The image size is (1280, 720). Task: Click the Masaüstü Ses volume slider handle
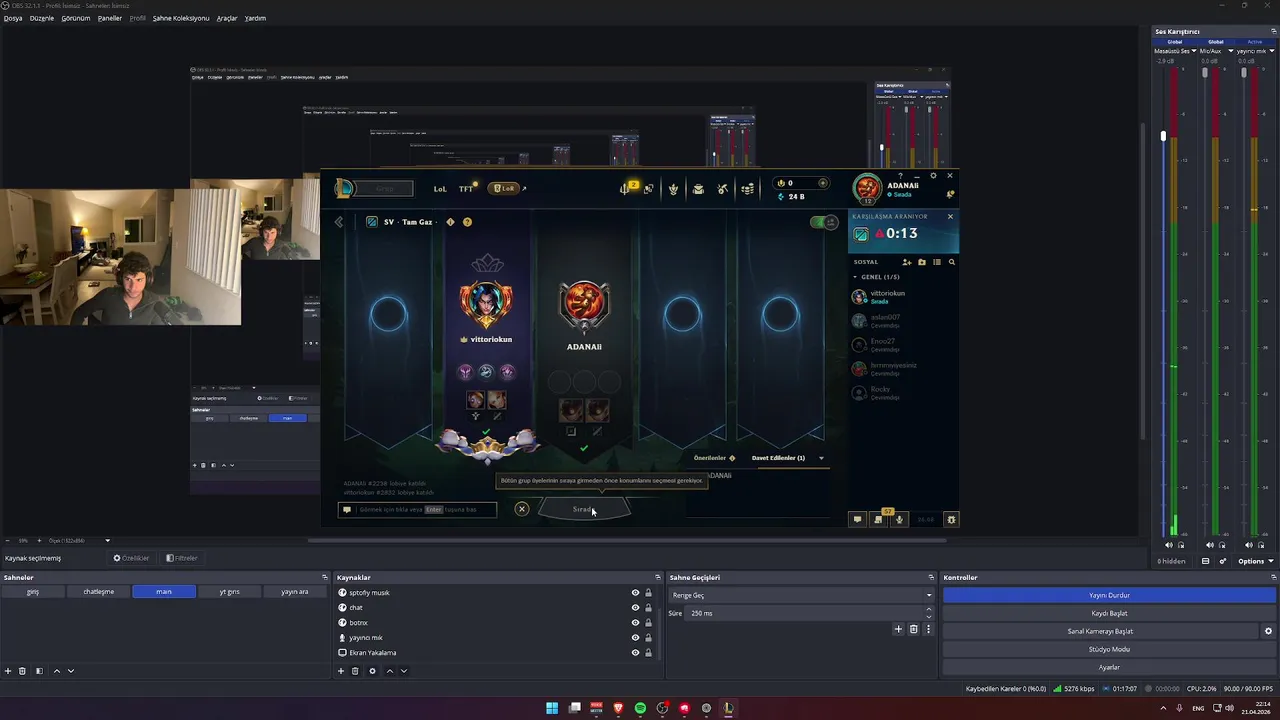(x=1163, y=135)
